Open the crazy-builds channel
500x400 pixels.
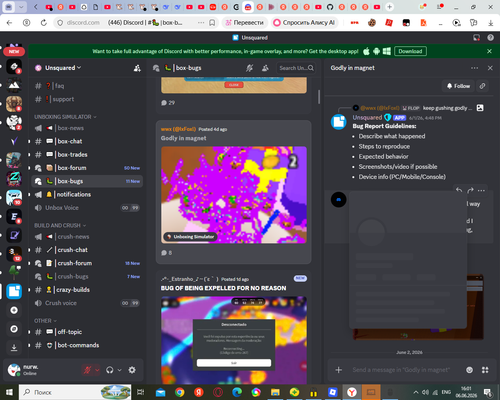tap(87, 290)
